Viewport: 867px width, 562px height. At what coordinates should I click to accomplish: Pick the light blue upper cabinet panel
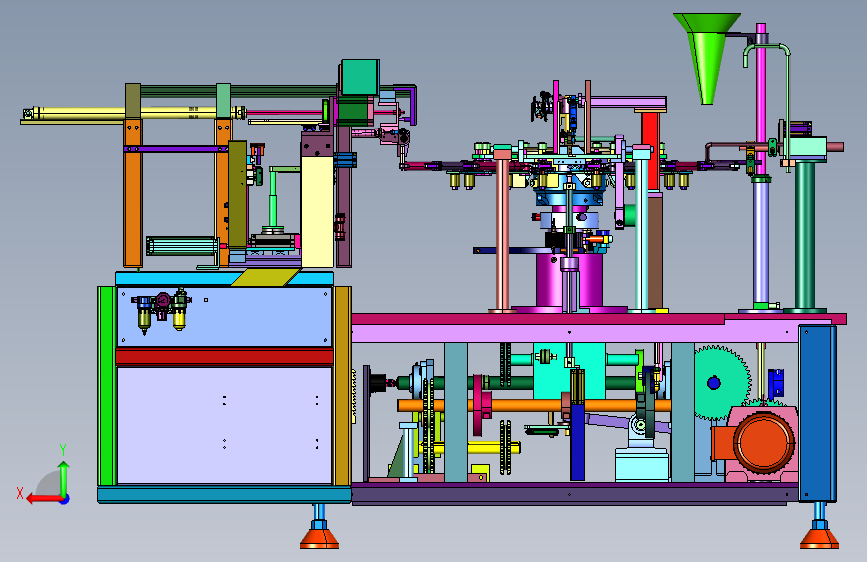coord(224,316)
